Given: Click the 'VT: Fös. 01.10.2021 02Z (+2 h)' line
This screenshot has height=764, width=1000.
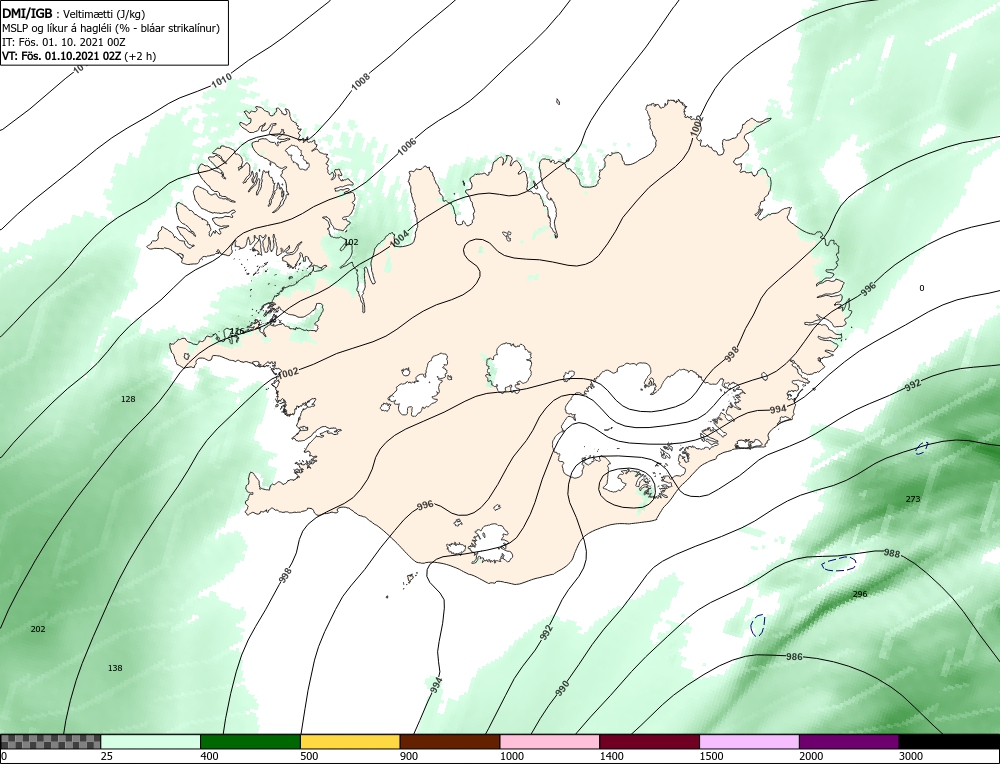Looking at the screenshot, I should click(79, 55).
